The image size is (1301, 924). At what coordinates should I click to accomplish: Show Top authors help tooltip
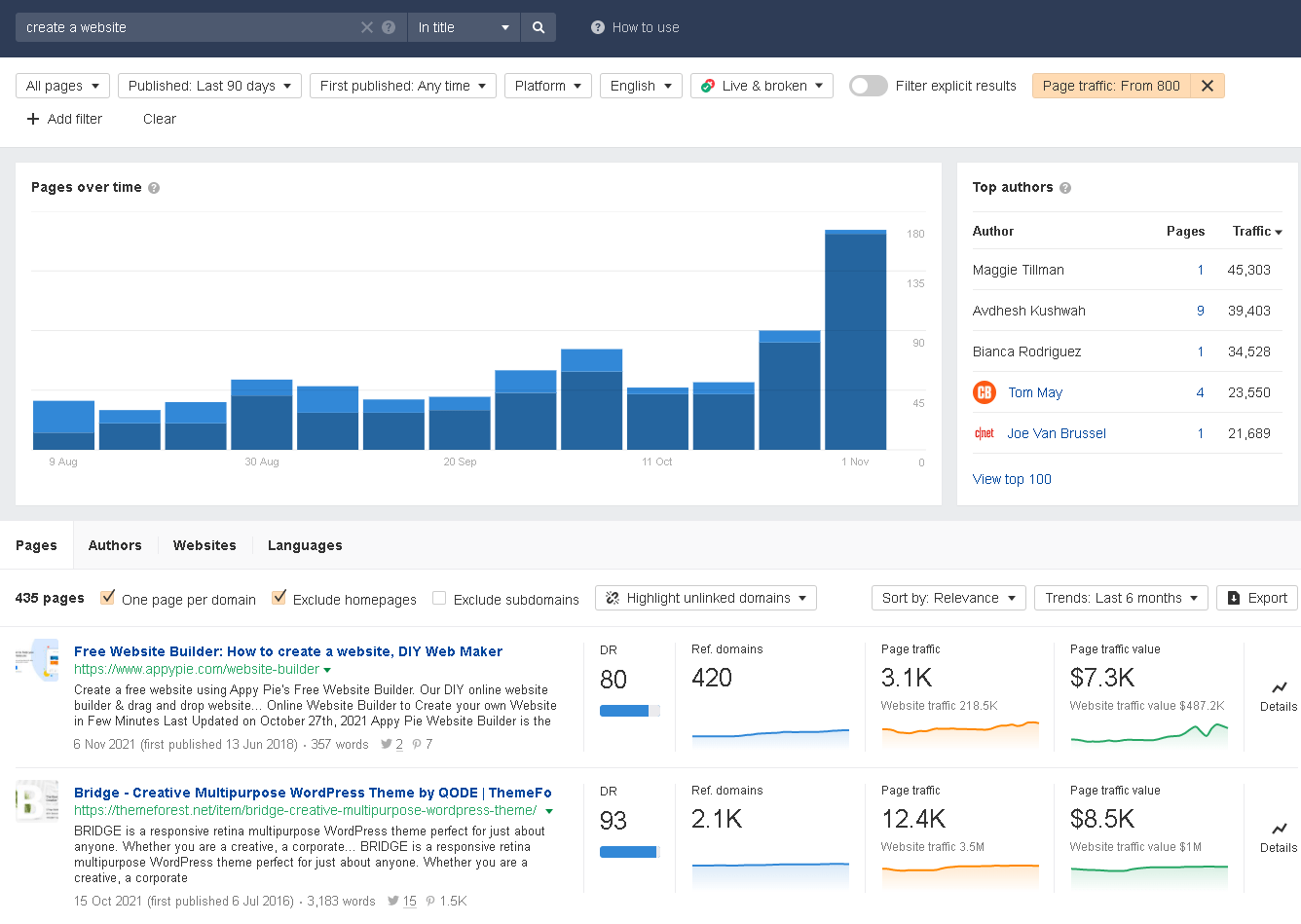pyautogui.click(x=1065, y=188)
